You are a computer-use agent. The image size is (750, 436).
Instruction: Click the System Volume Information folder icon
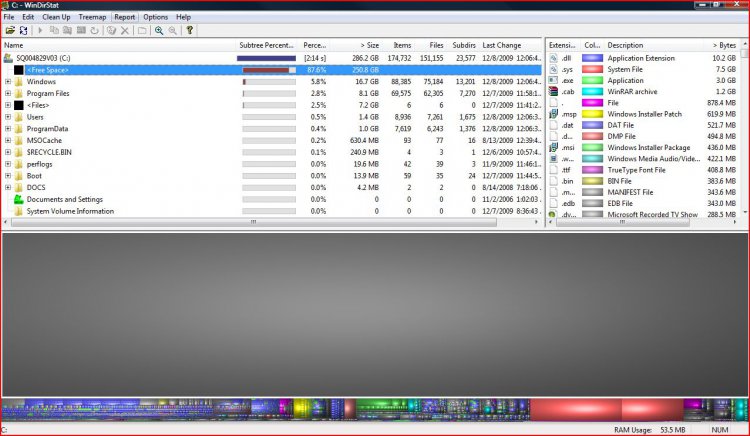(x=19, y=211)
